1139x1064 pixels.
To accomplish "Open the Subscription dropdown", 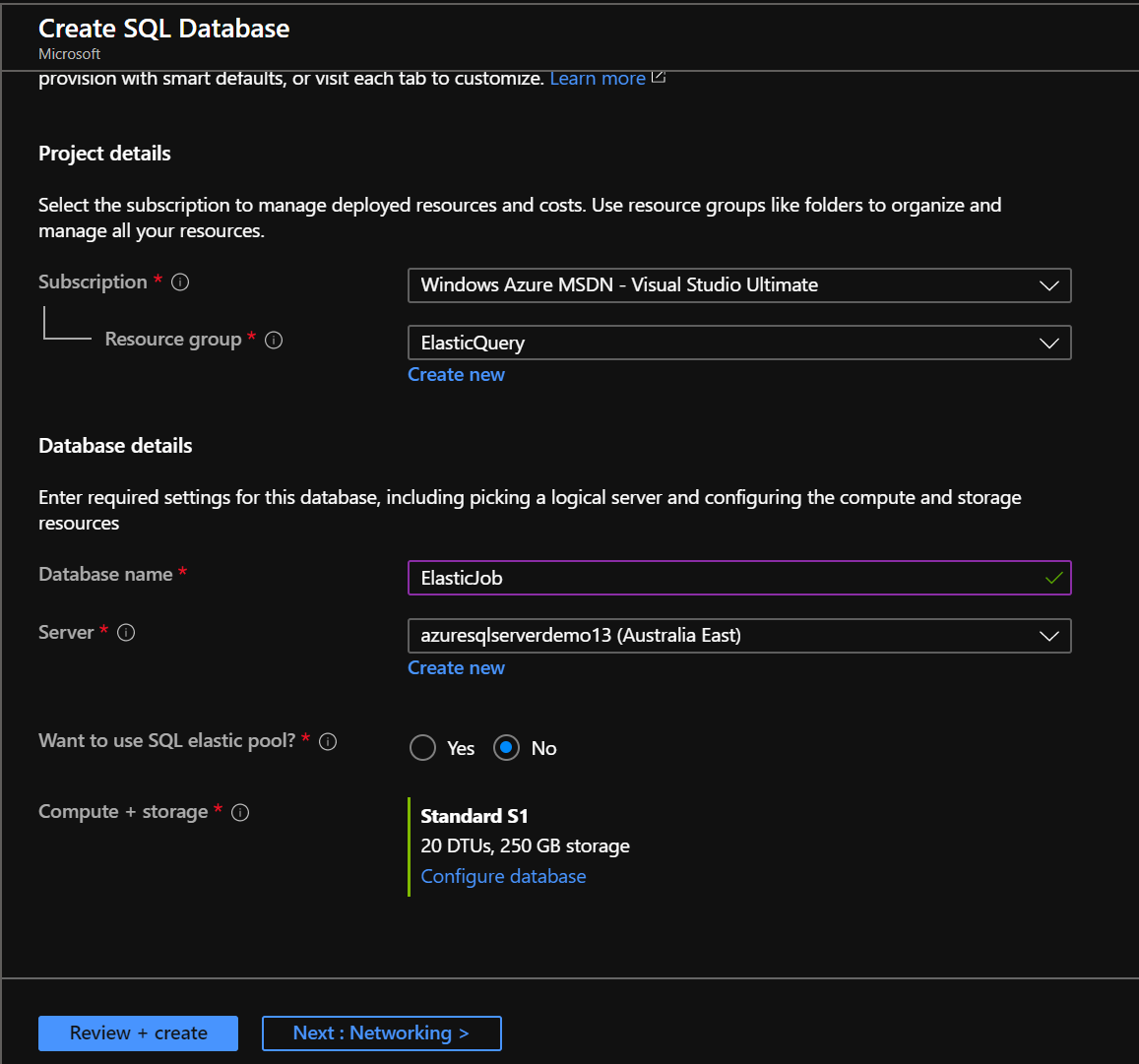I will point(1048,285).
